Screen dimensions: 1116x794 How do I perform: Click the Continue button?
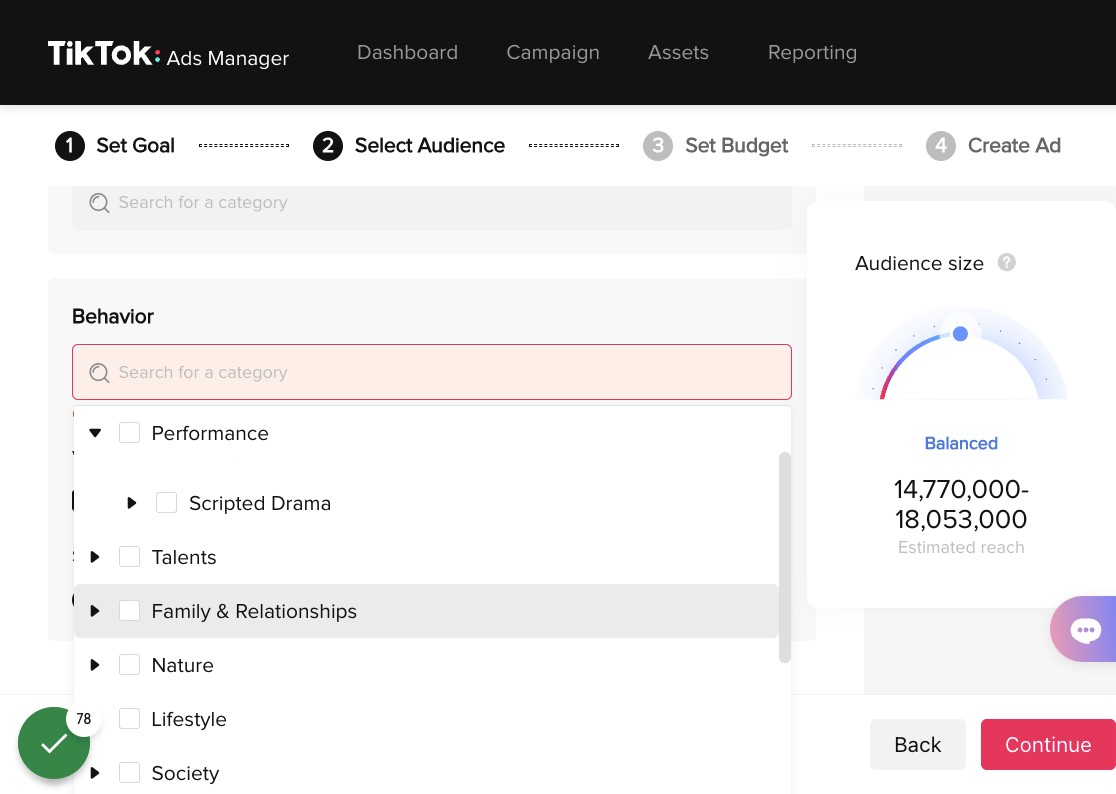click(1048, 744)
